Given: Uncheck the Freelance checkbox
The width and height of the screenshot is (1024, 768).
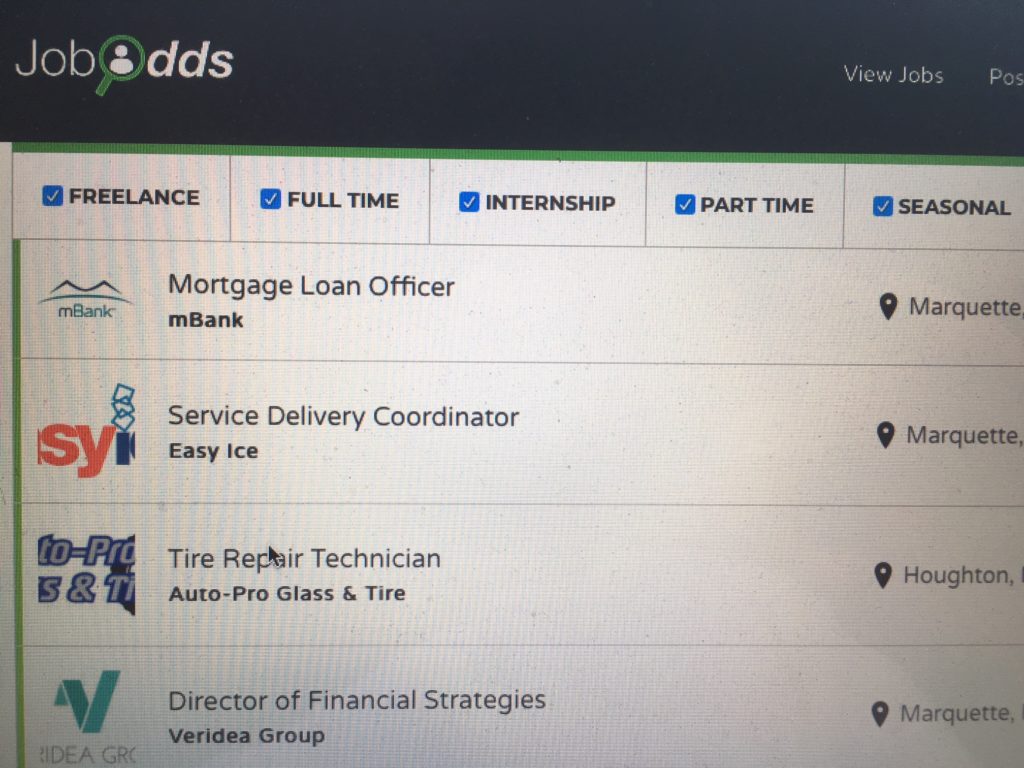Looking at the screenshot, I should click(x=53, y=196).
